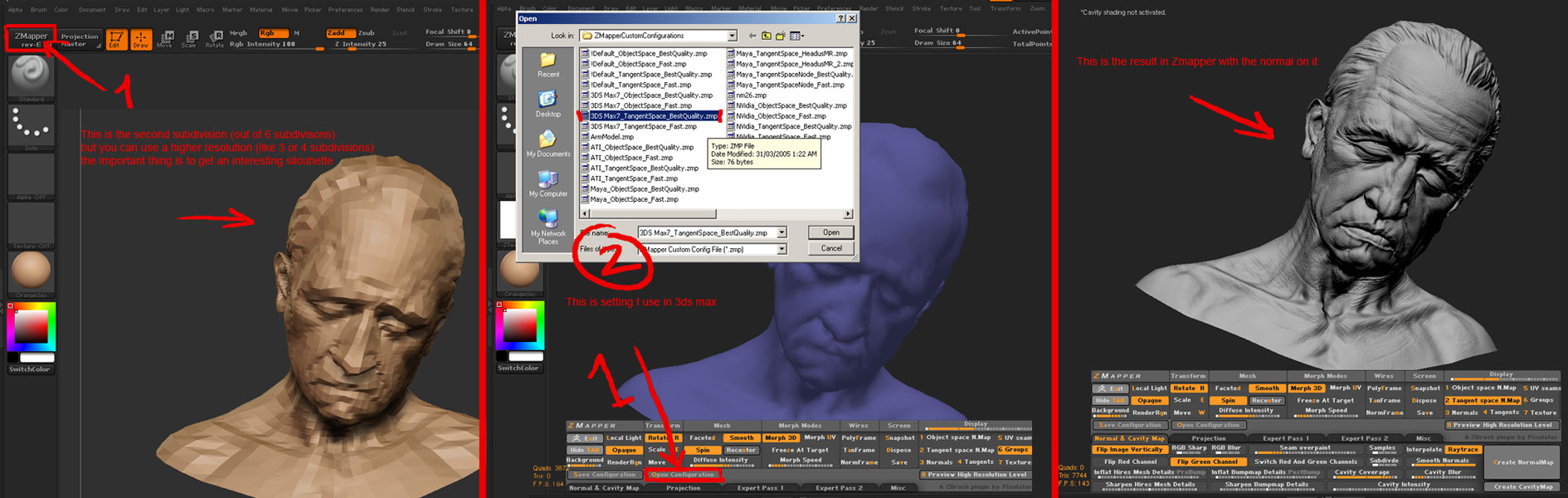Pick the Standard brush thumbnail in left window

tap(32, 76)
